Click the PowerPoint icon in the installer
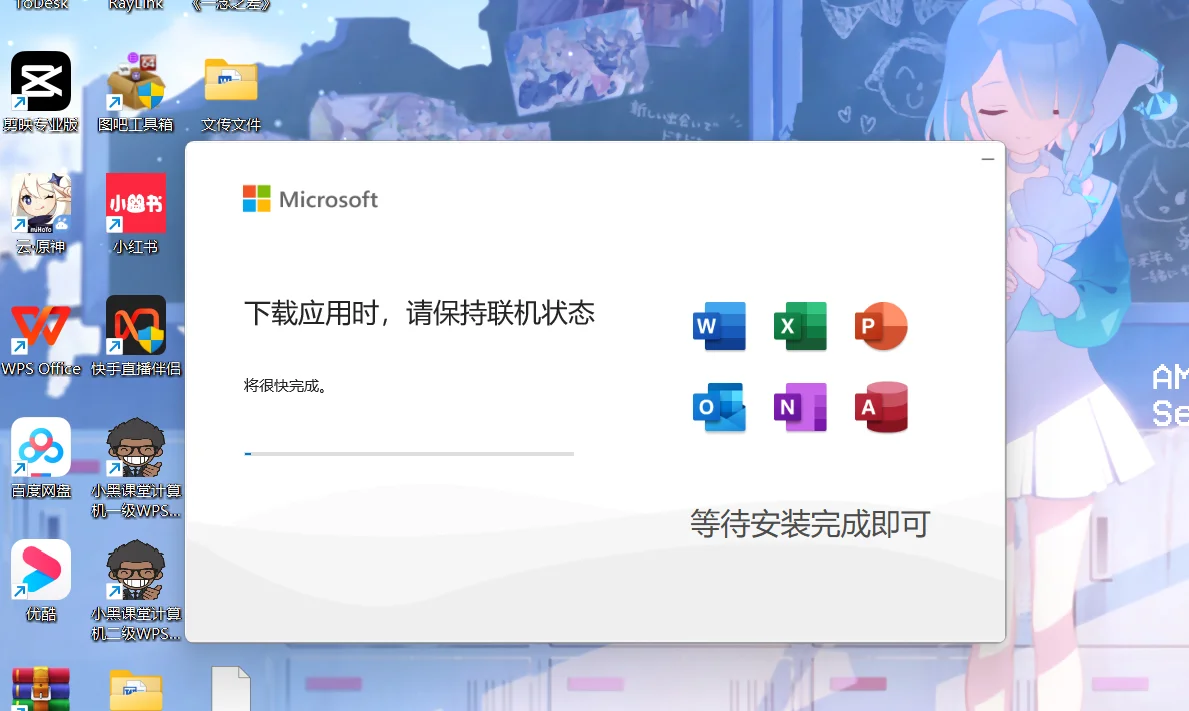 click(880, 325)
